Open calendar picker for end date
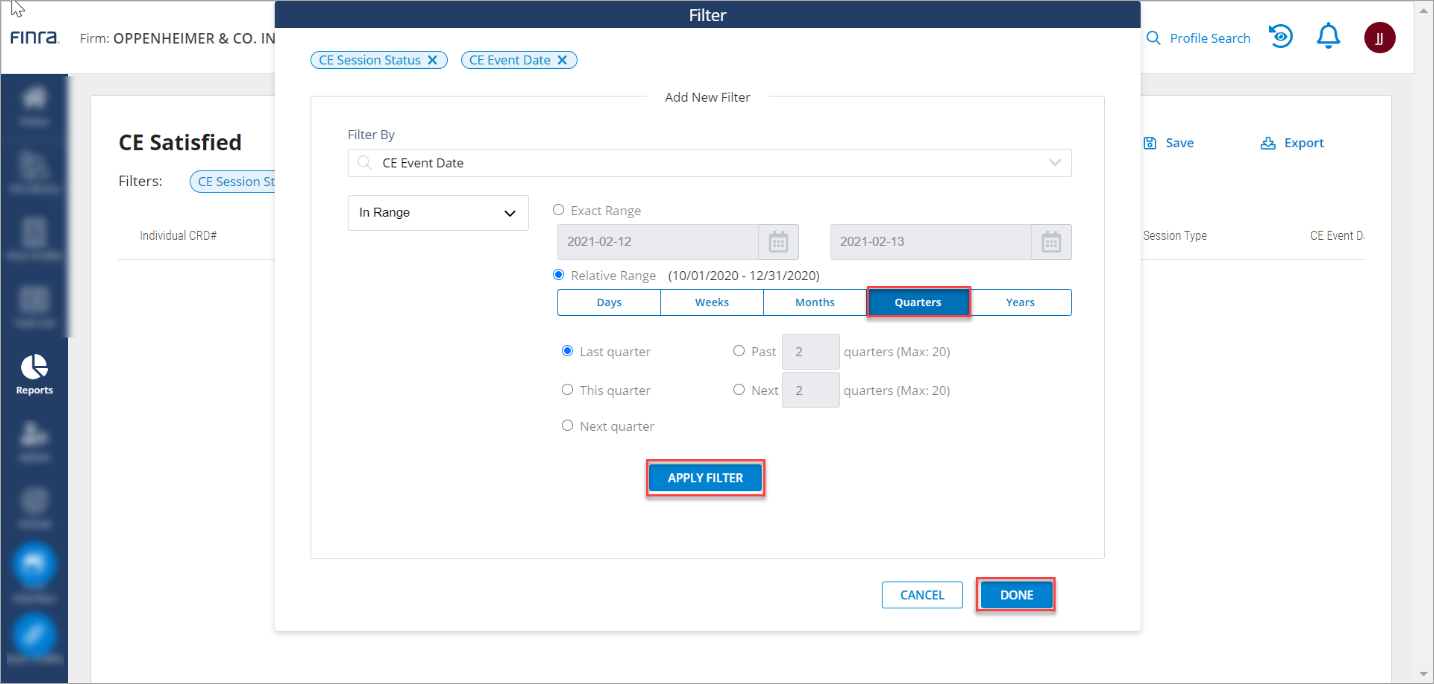 click(x=1050, y=242)
